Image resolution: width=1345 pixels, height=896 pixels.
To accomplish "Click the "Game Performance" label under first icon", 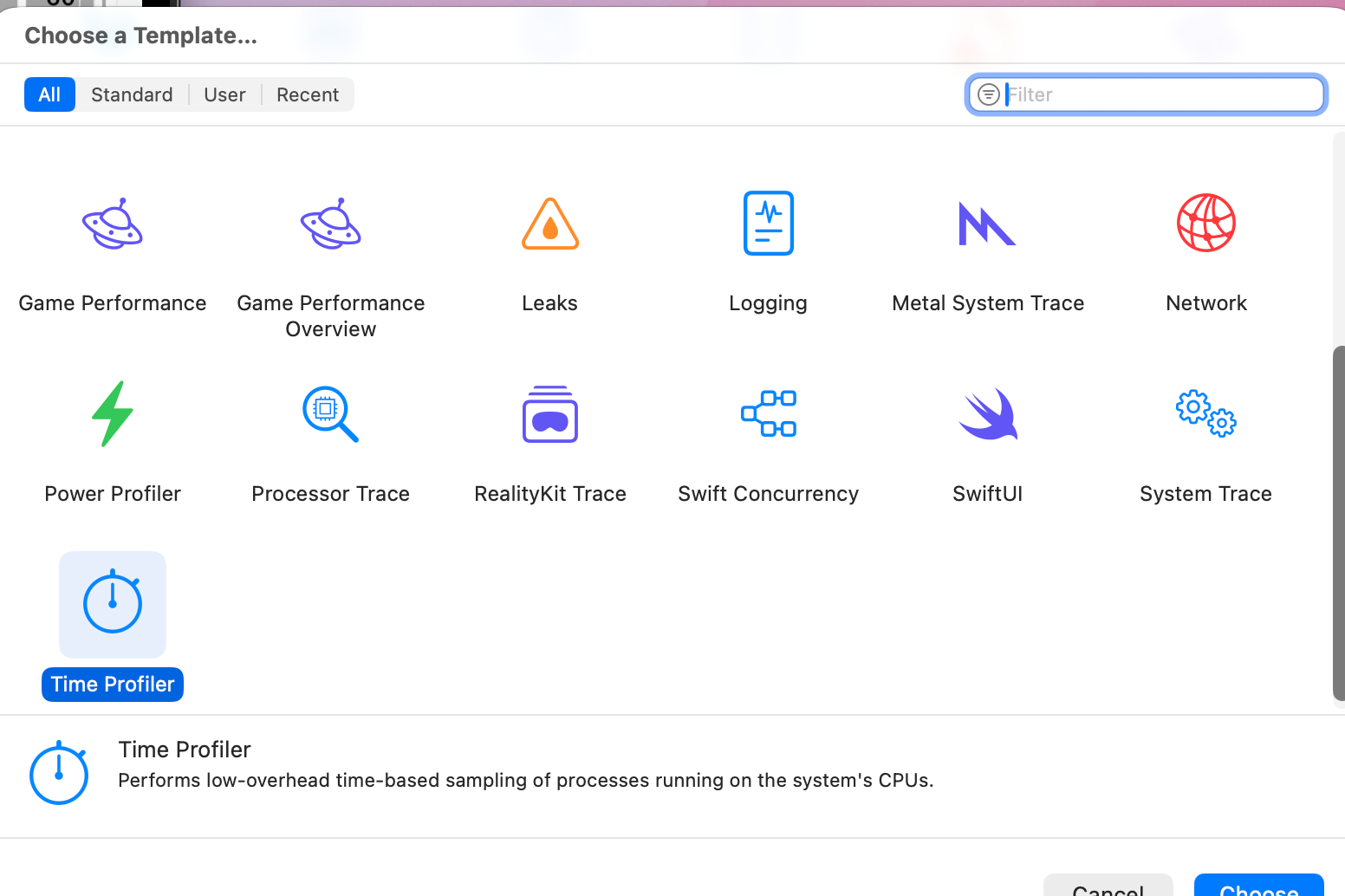I will pyautogui.click(x=113, y=303).
